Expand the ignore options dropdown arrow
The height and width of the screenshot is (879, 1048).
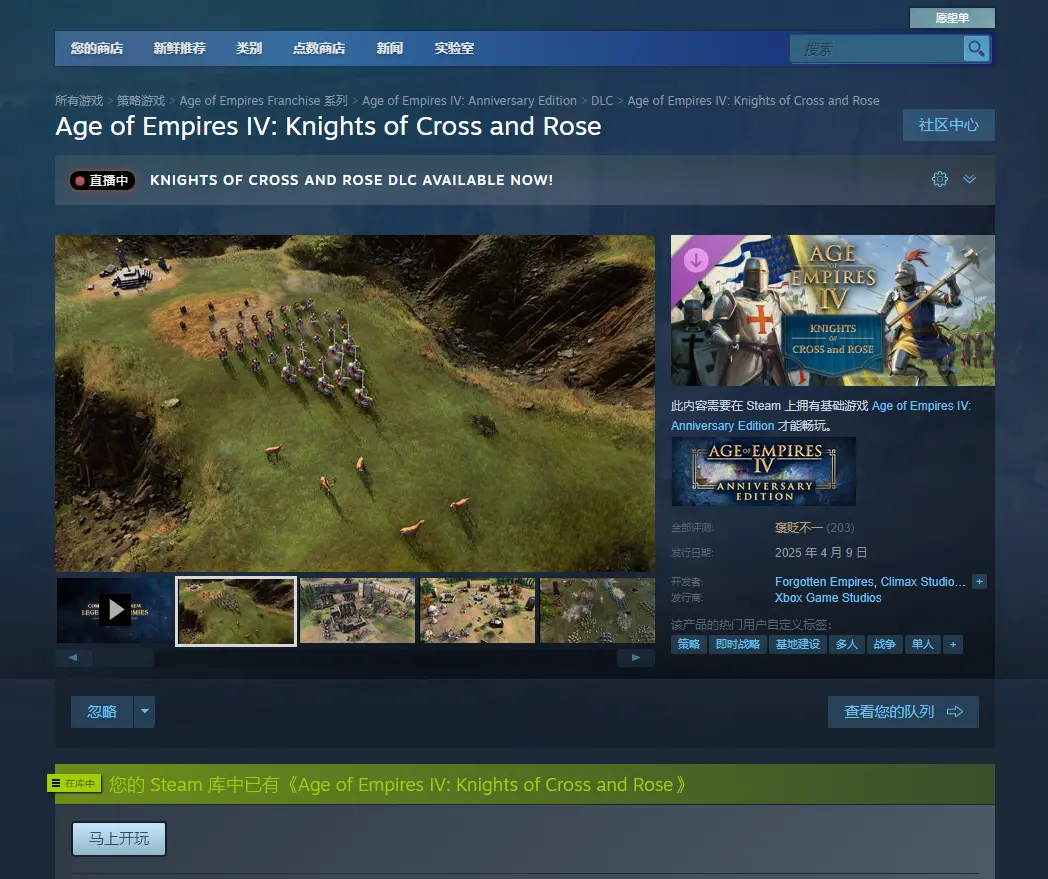coord(144,712)
